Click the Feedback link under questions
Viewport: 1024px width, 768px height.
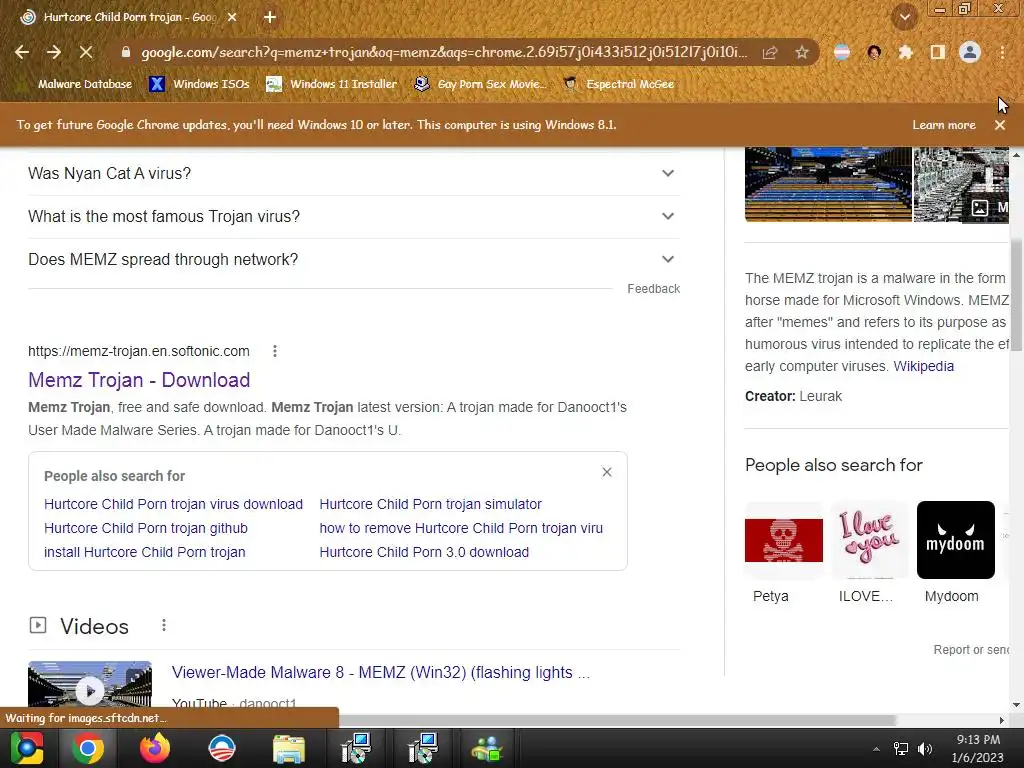pos(654,289)
